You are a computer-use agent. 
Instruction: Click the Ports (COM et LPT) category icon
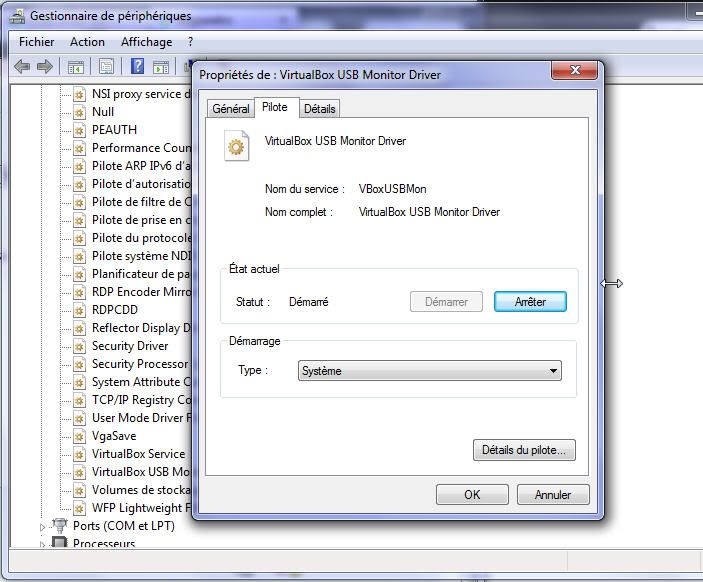(60, 526)
